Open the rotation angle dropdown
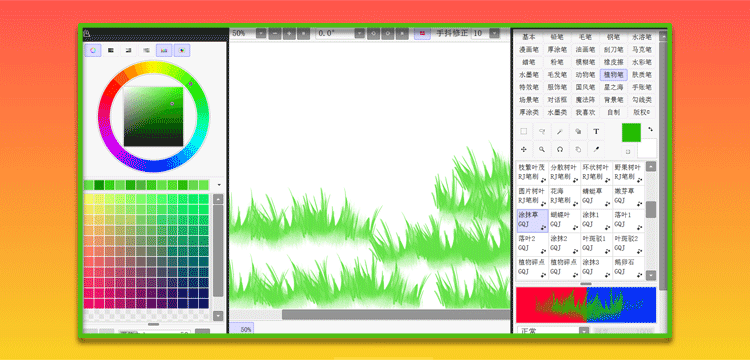 pos(360,33)
